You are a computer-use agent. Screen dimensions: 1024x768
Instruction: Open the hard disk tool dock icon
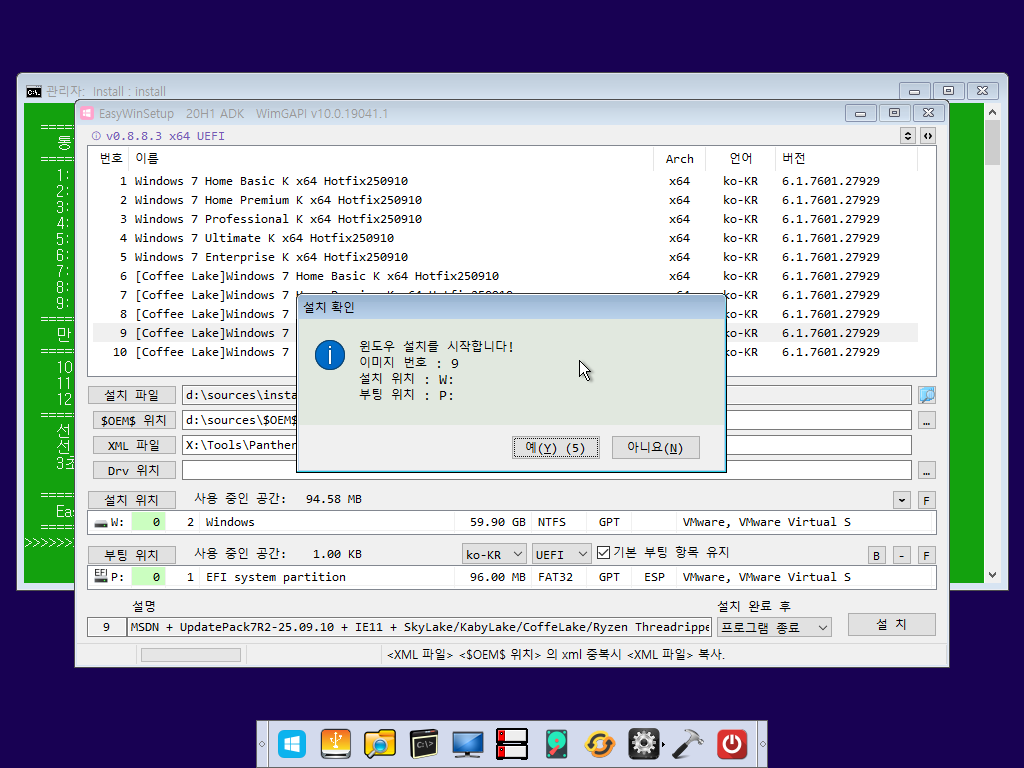point(556,744)
